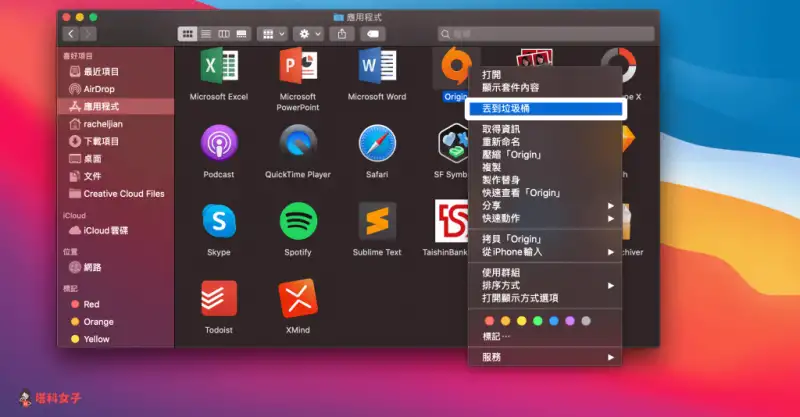800x417 pixels.
Task: Expand the 排序方式 submenu
Action: coord(545,285)
